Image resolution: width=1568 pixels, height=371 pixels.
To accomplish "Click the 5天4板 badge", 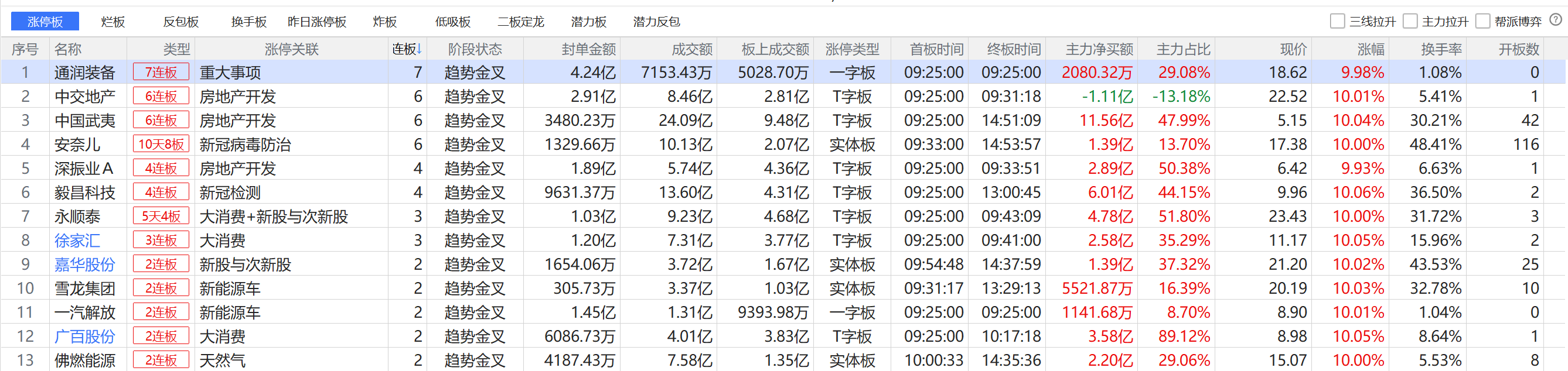I will click(x=161, y=216).
